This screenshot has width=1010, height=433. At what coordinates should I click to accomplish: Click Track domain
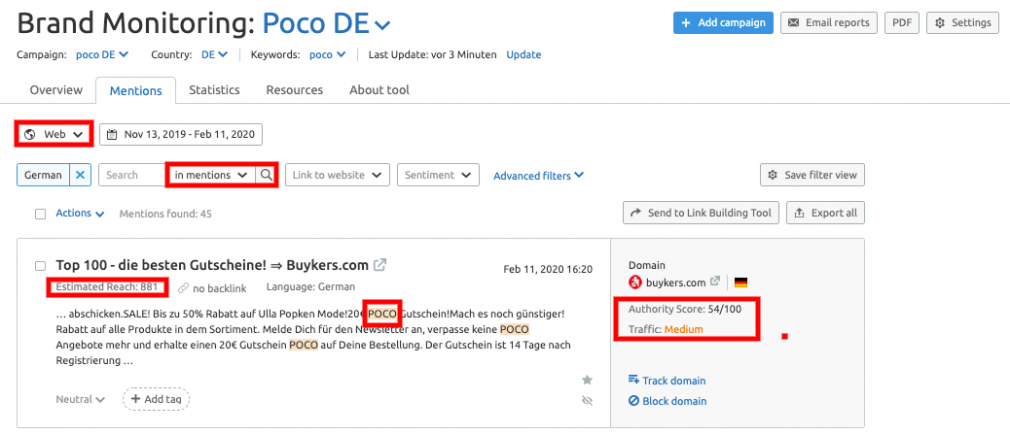(x=667, y=381)
